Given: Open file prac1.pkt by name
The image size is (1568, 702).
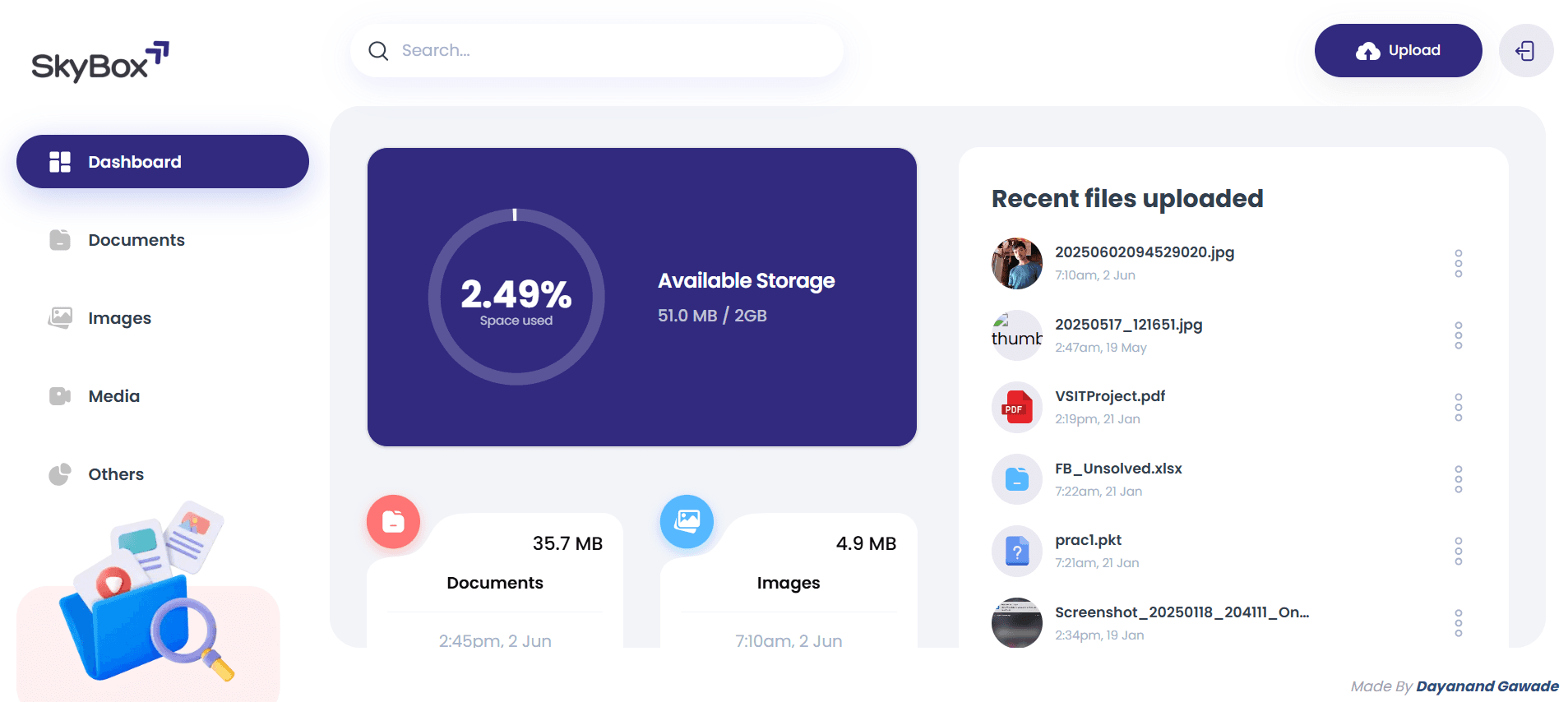Looking at the screenshot, I should [x=1088, y=540].
